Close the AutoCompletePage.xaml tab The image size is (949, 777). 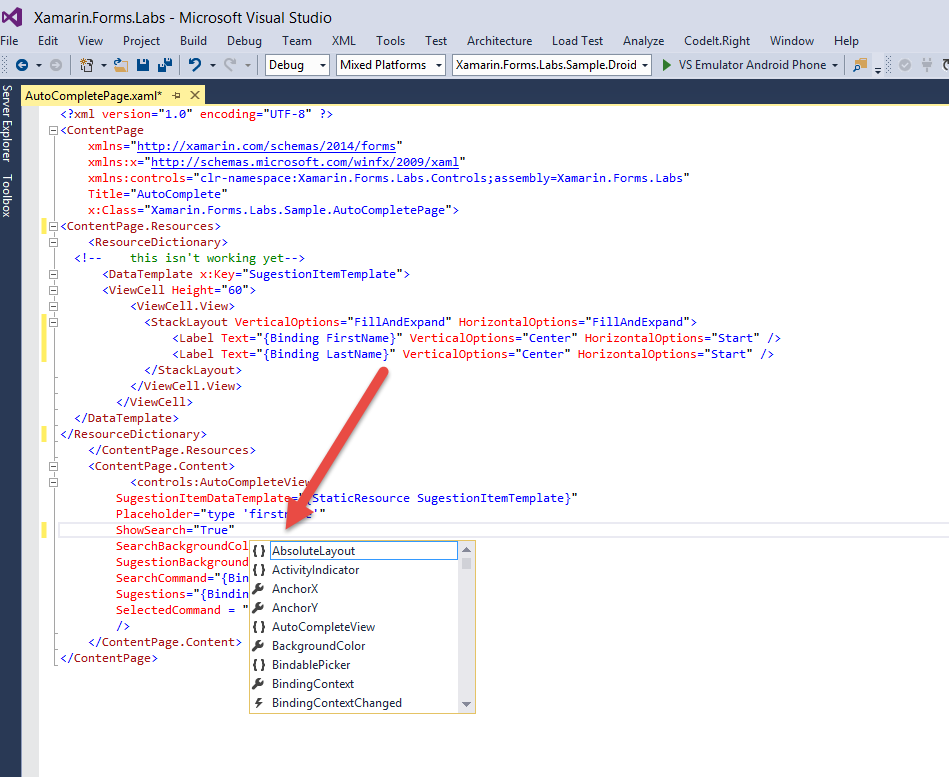pos(195,95)
